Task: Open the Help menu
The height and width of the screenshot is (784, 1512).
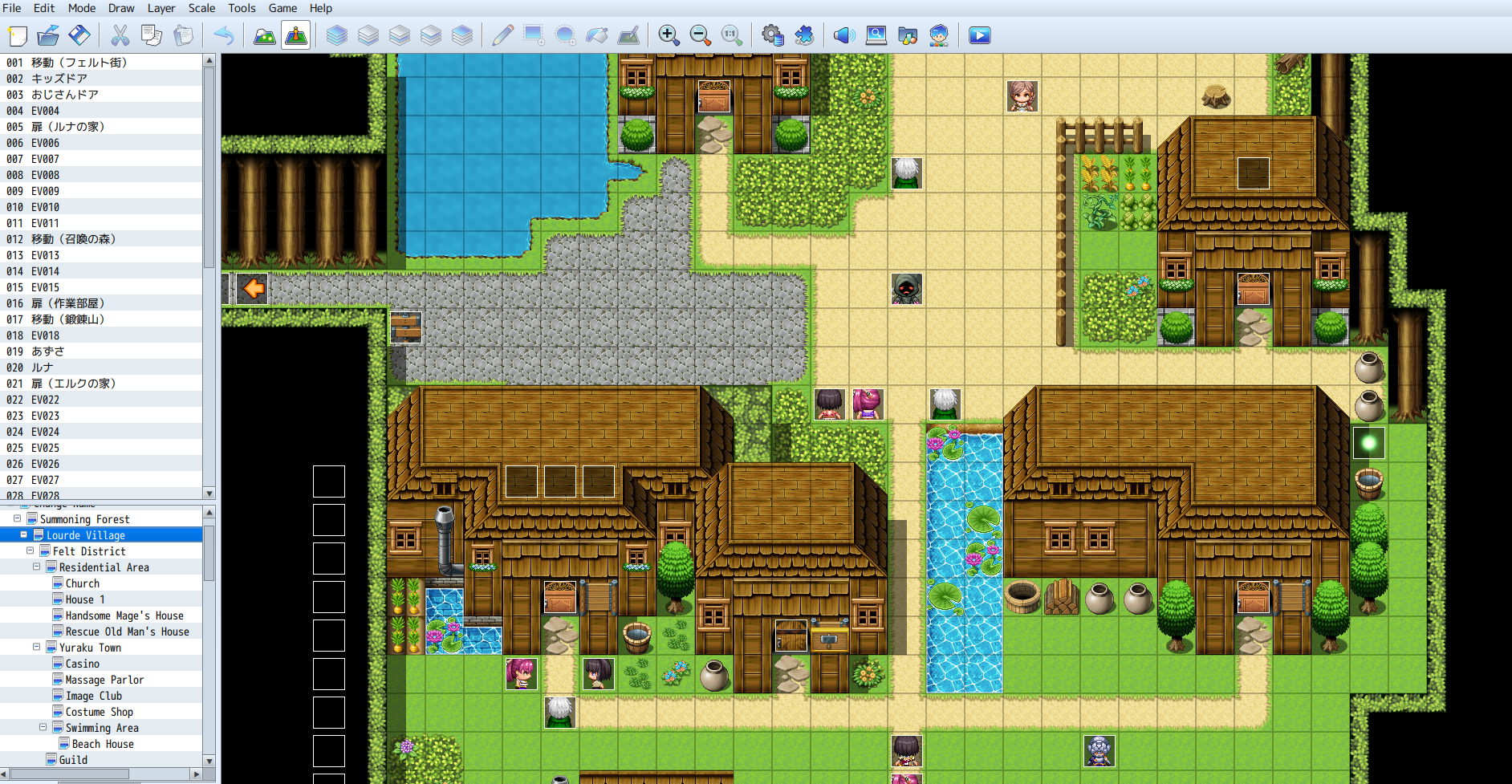Action: [321, 8]
